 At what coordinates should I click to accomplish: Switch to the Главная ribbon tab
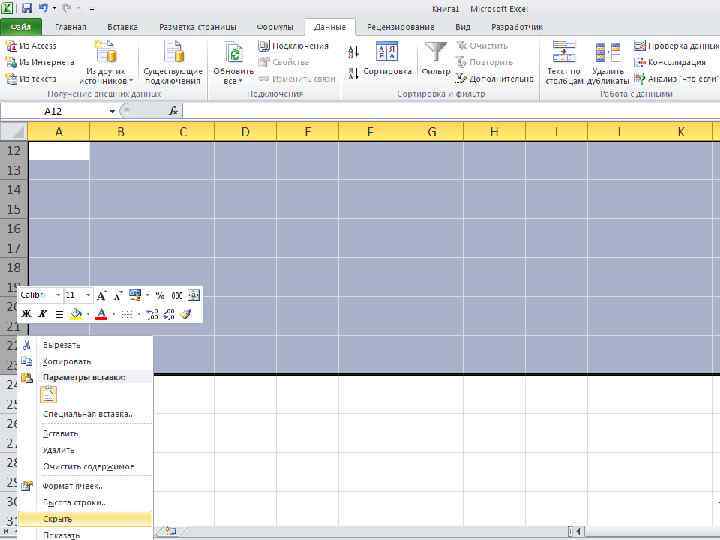point(71,27)
